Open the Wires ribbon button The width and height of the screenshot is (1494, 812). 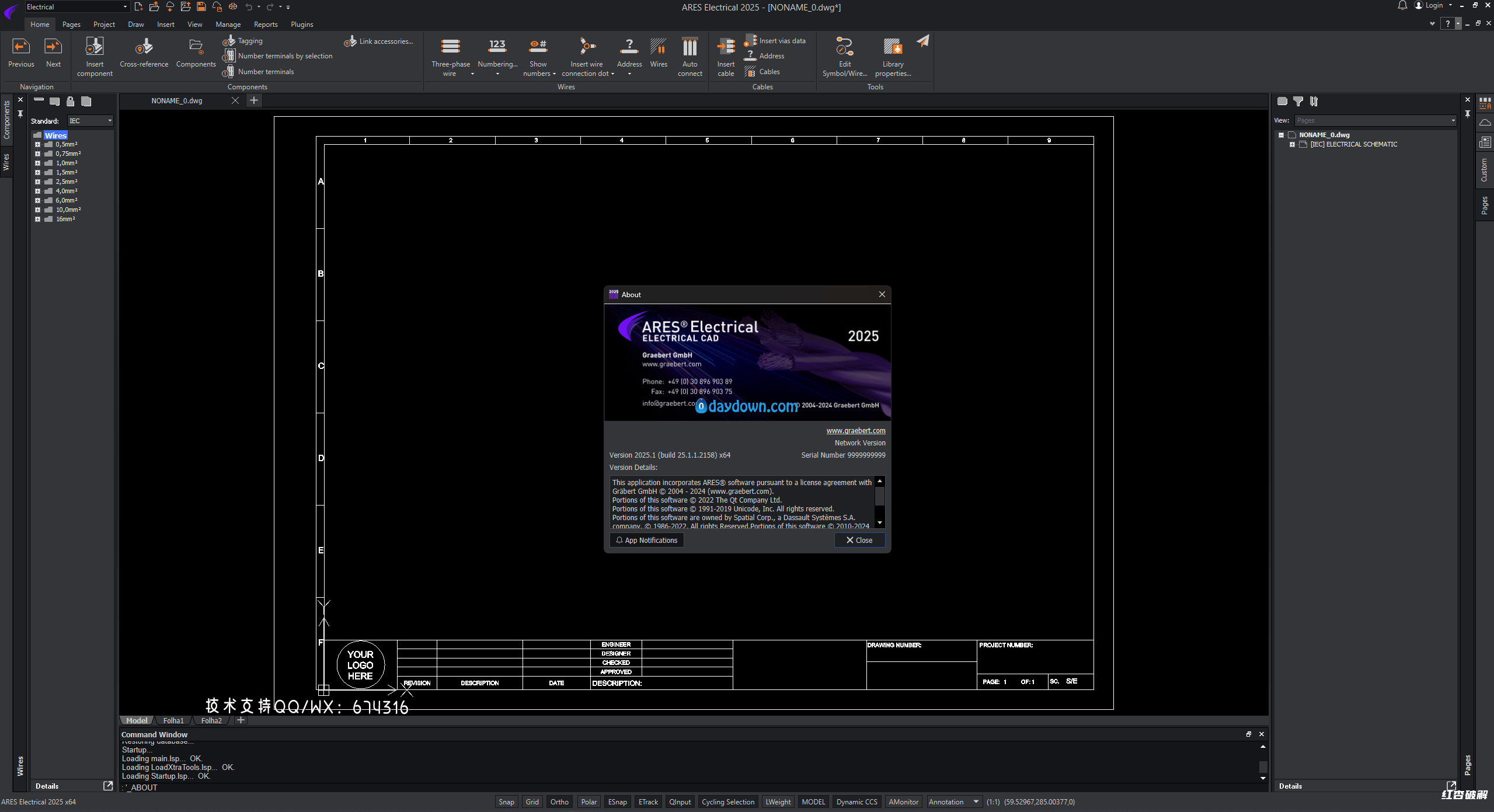click(659, 53)
